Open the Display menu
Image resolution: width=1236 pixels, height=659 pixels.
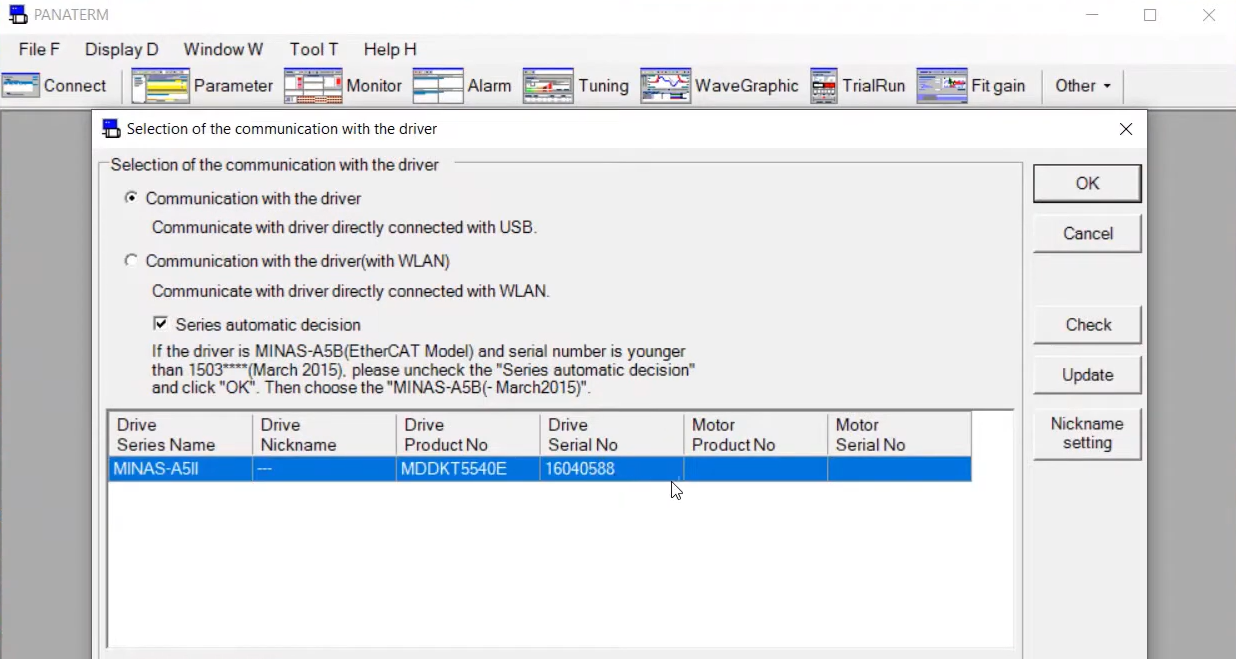121,49
